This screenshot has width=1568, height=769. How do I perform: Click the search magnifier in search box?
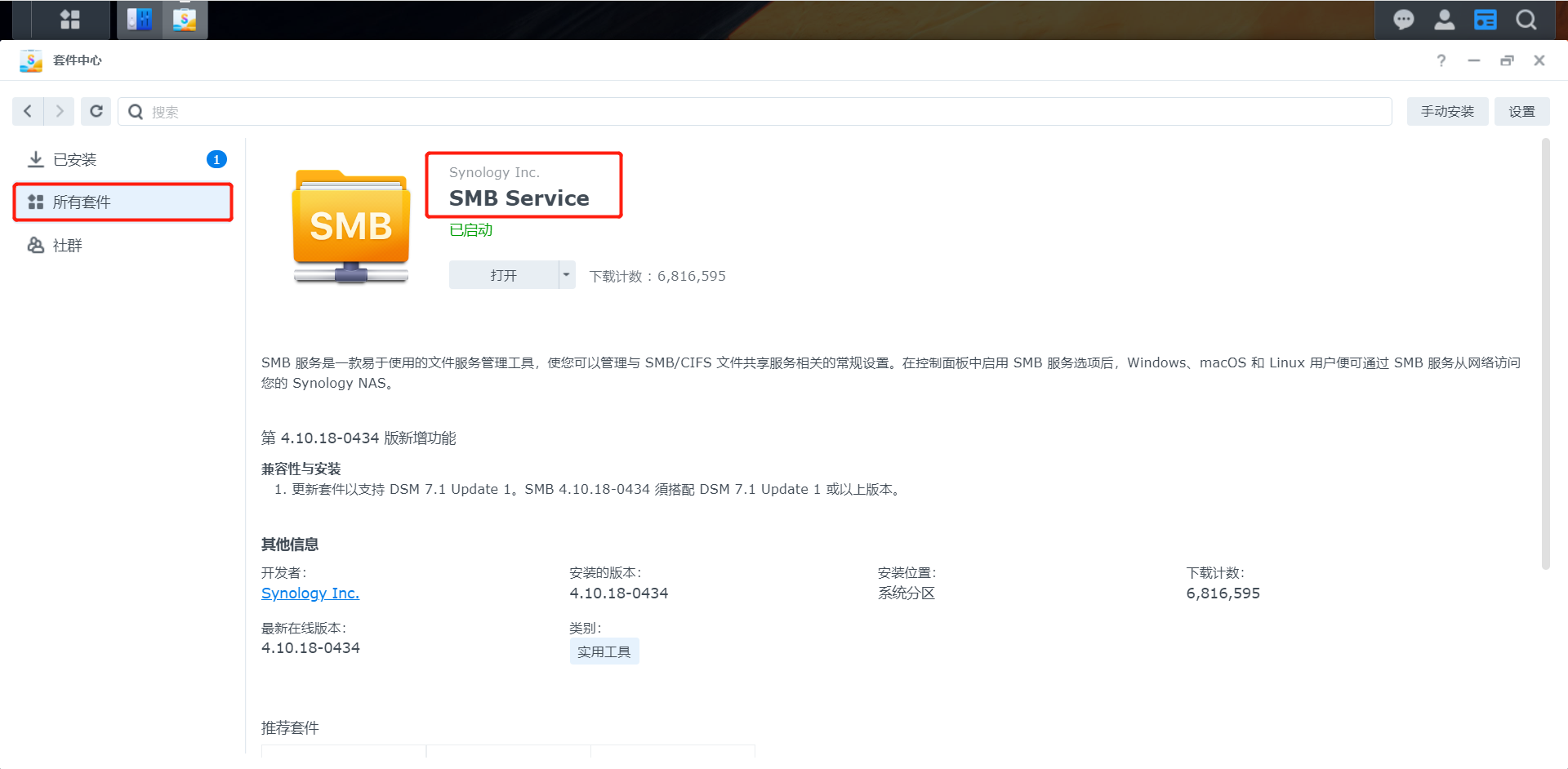tap(136, 112)
